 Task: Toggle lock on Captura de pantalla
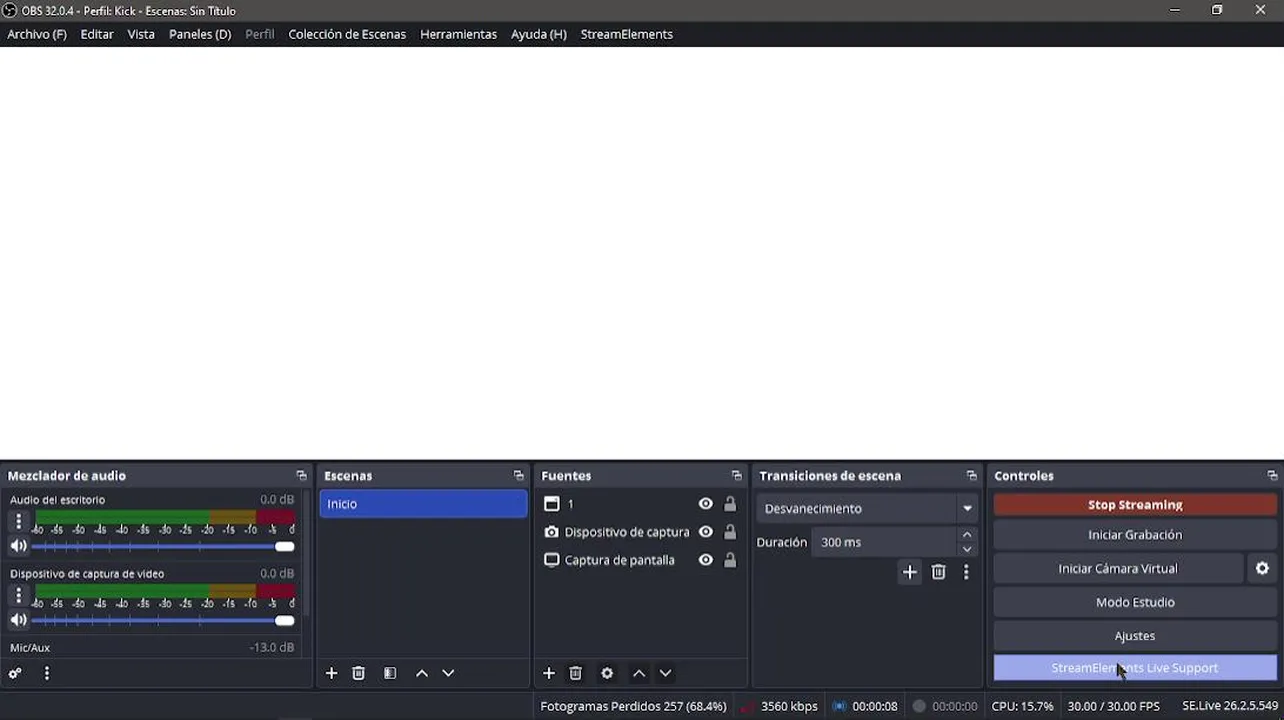(x=730, y=560)
